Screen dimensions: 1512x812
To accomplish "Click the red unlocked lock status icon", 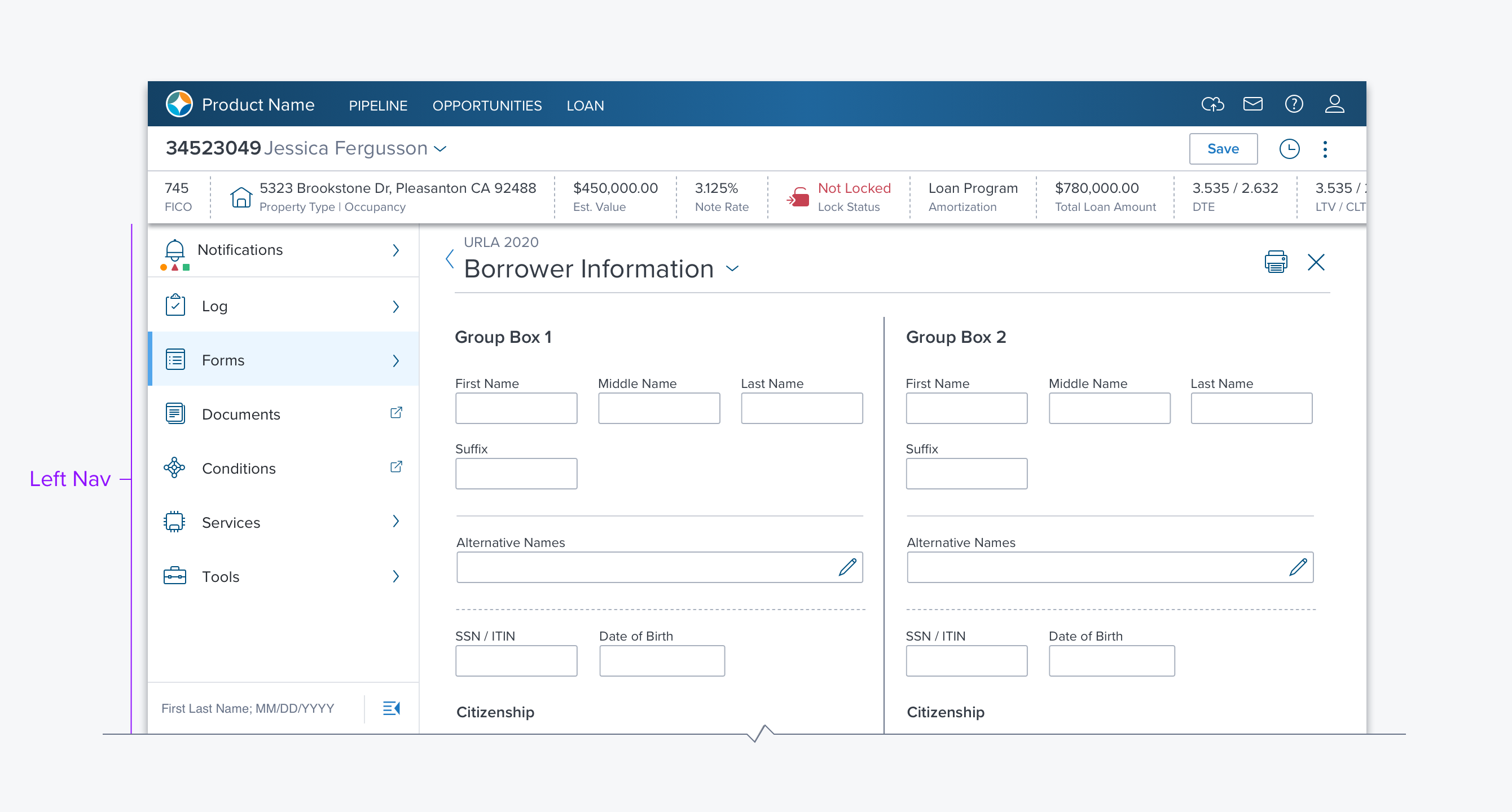I will click(x=798, y=197).
